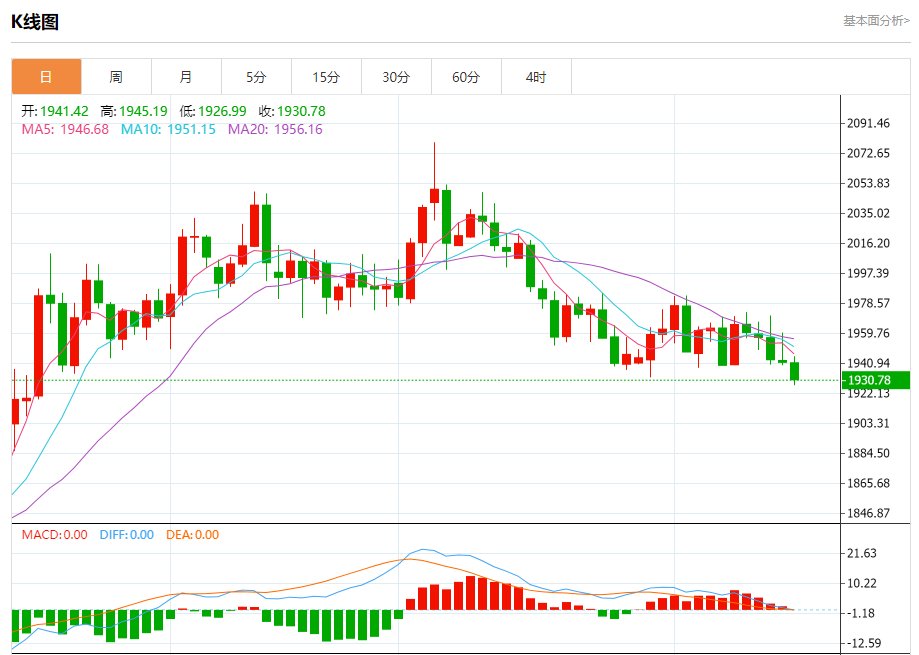The width and height of the screenshot is (919, 655).
Task: Click the 1978.57 price axis label
Action: pos(868,303)
